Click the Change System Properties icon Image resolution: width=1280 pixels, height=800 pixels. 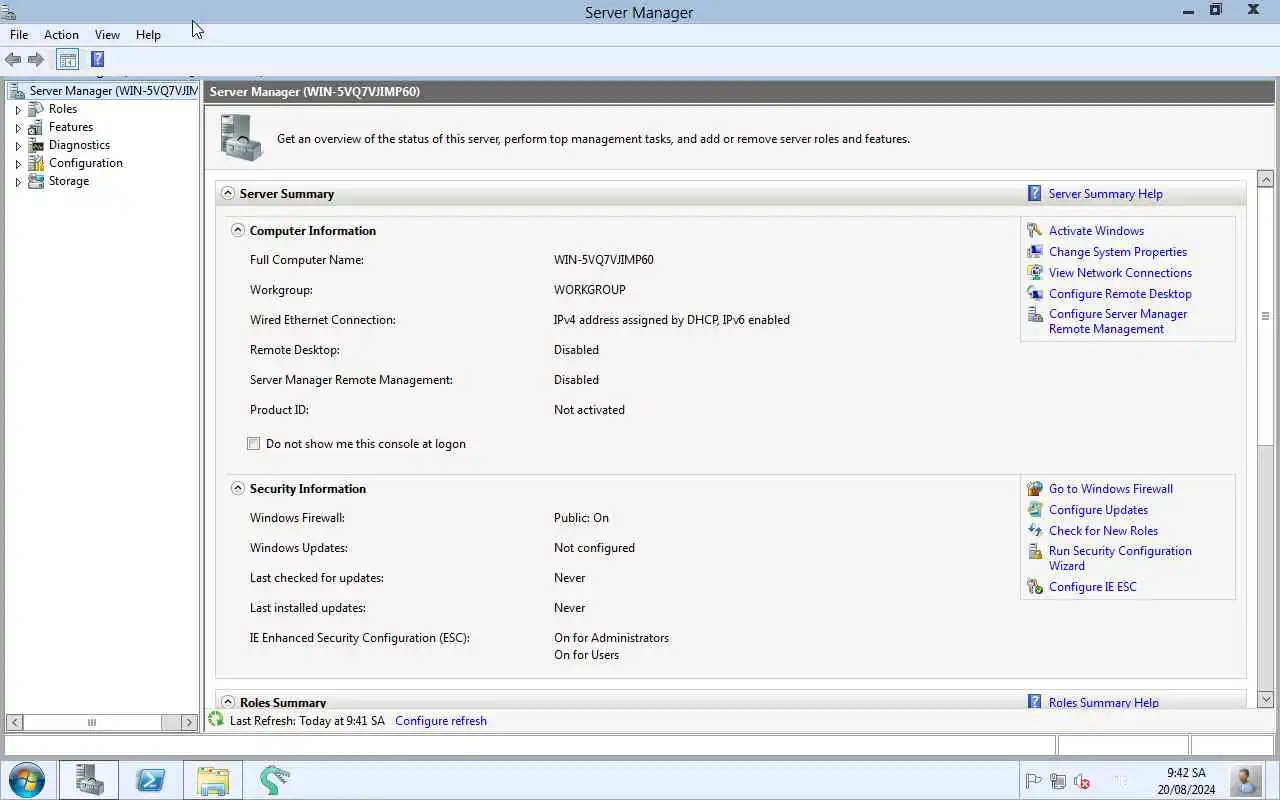[x=1035, y=252]
